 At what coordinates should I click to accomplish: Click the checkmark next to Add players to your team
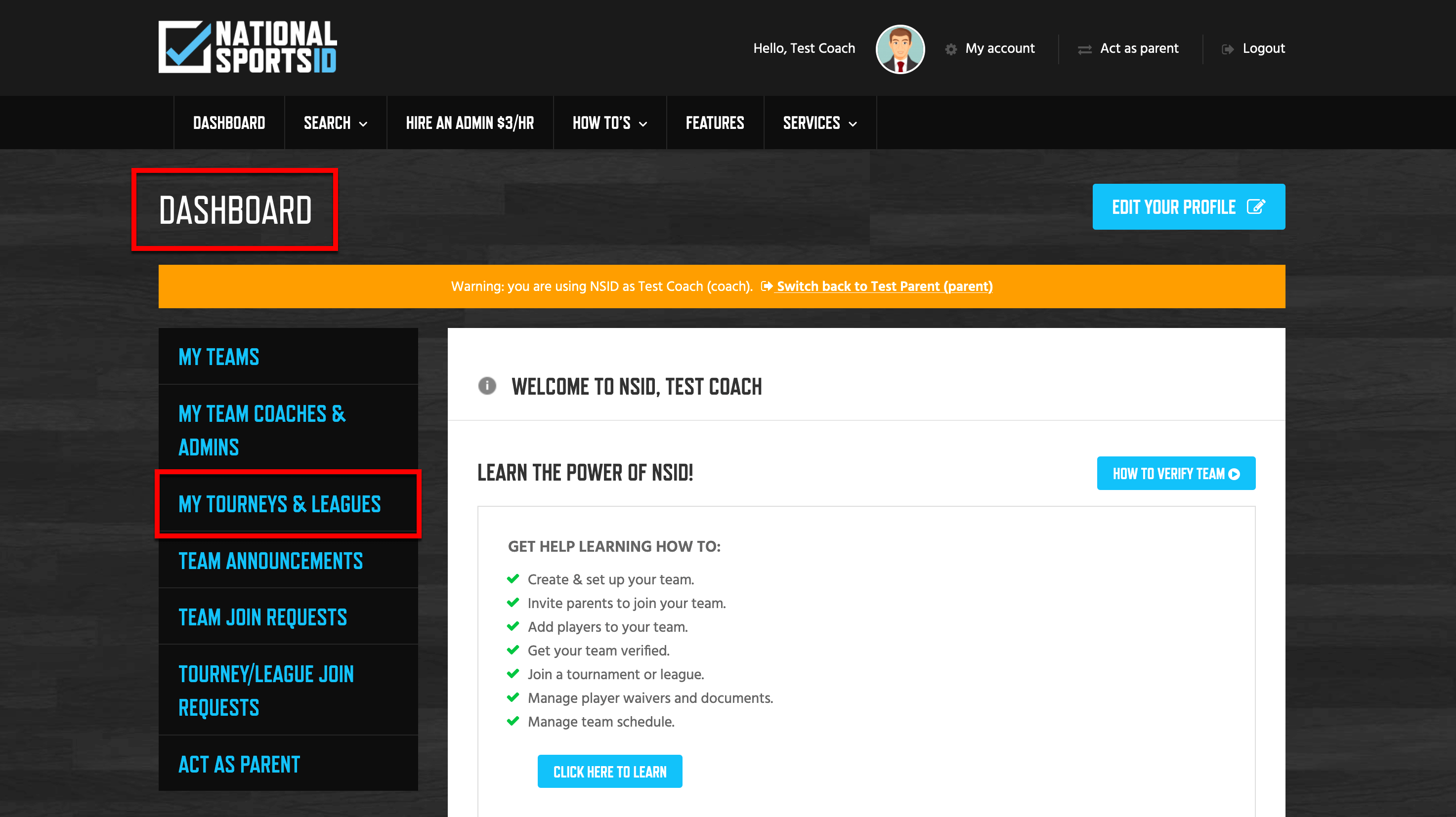pyautogui.click(x=513, y=627)
